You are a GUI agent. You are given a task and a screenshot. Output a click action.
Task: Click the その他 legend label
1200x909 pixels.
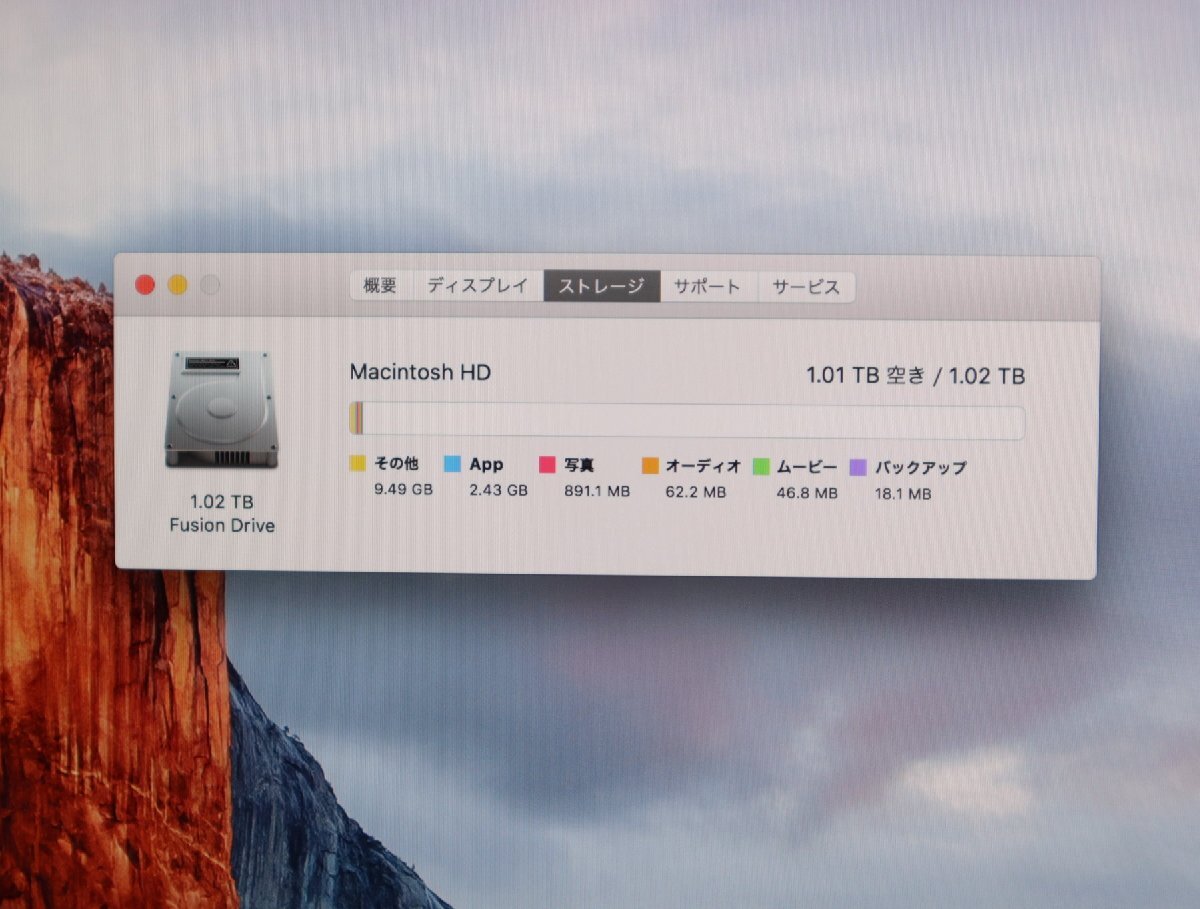click(x=396, y=464)
